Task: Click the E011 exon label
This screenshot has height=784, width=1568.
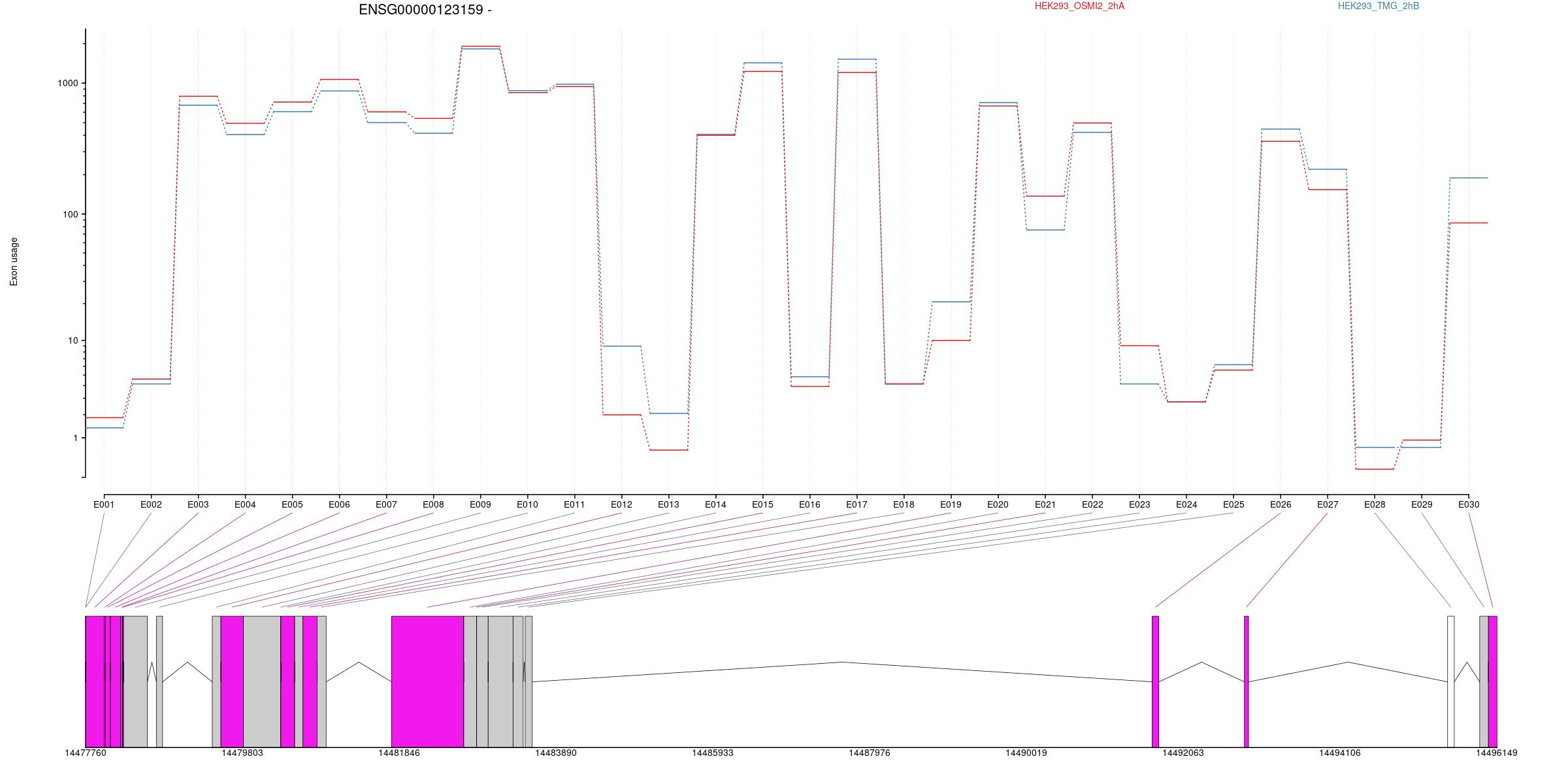Action: coord(574,504)
